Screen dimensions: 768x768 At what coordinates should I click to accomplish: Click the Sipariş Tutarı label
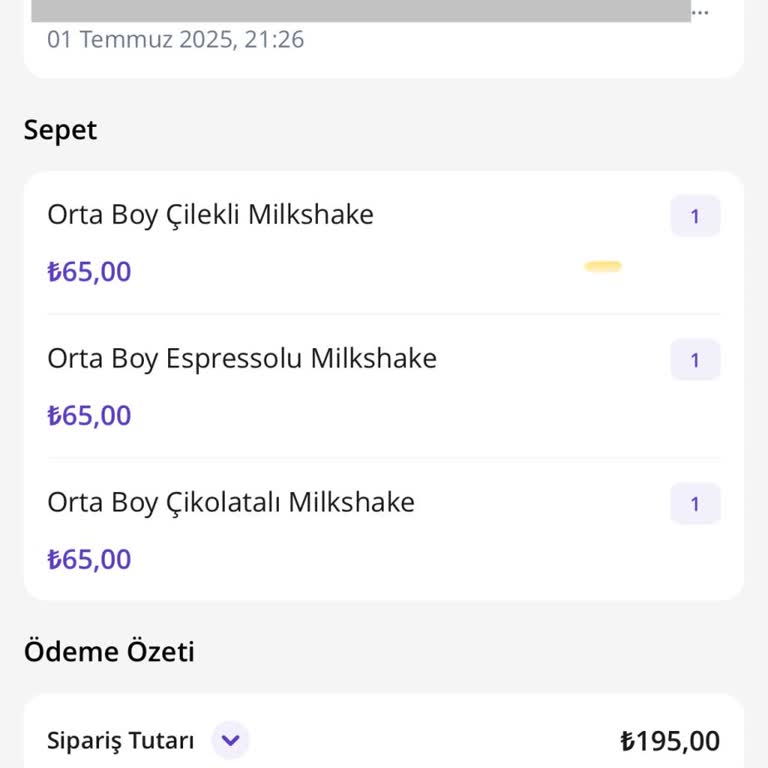tap(120, 741)
